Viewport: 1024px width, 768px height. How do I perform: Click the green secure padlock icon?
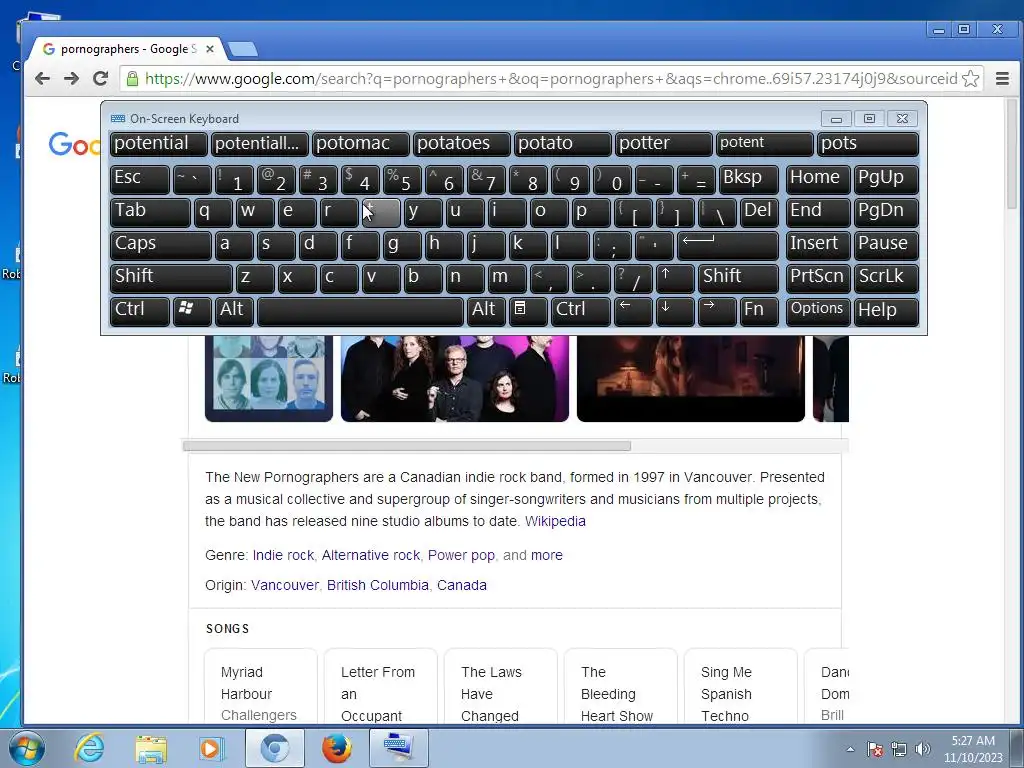[132, 79]
